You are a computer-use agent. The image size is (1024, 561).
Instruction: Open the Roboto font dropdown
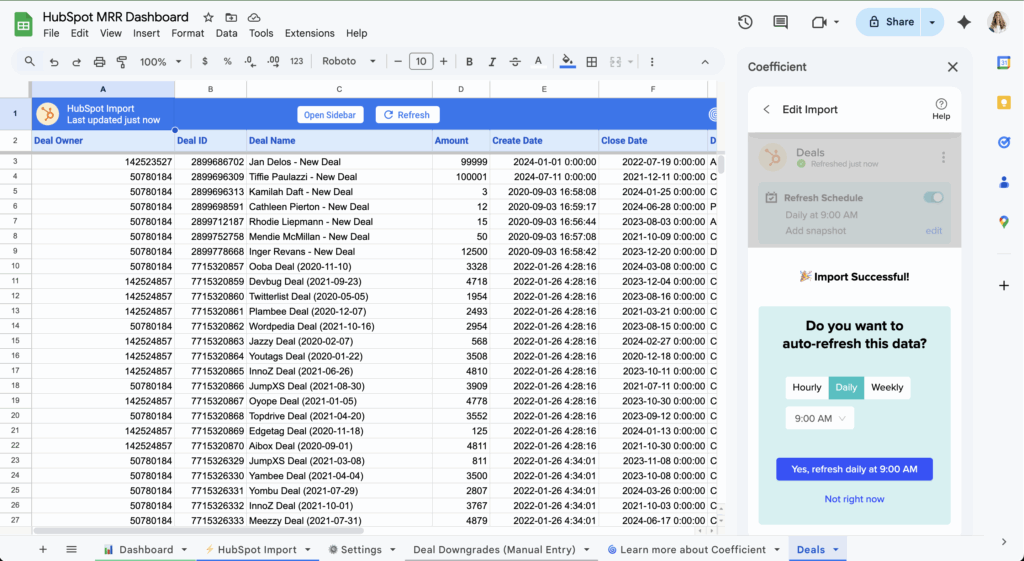click(x=349, y=61)
